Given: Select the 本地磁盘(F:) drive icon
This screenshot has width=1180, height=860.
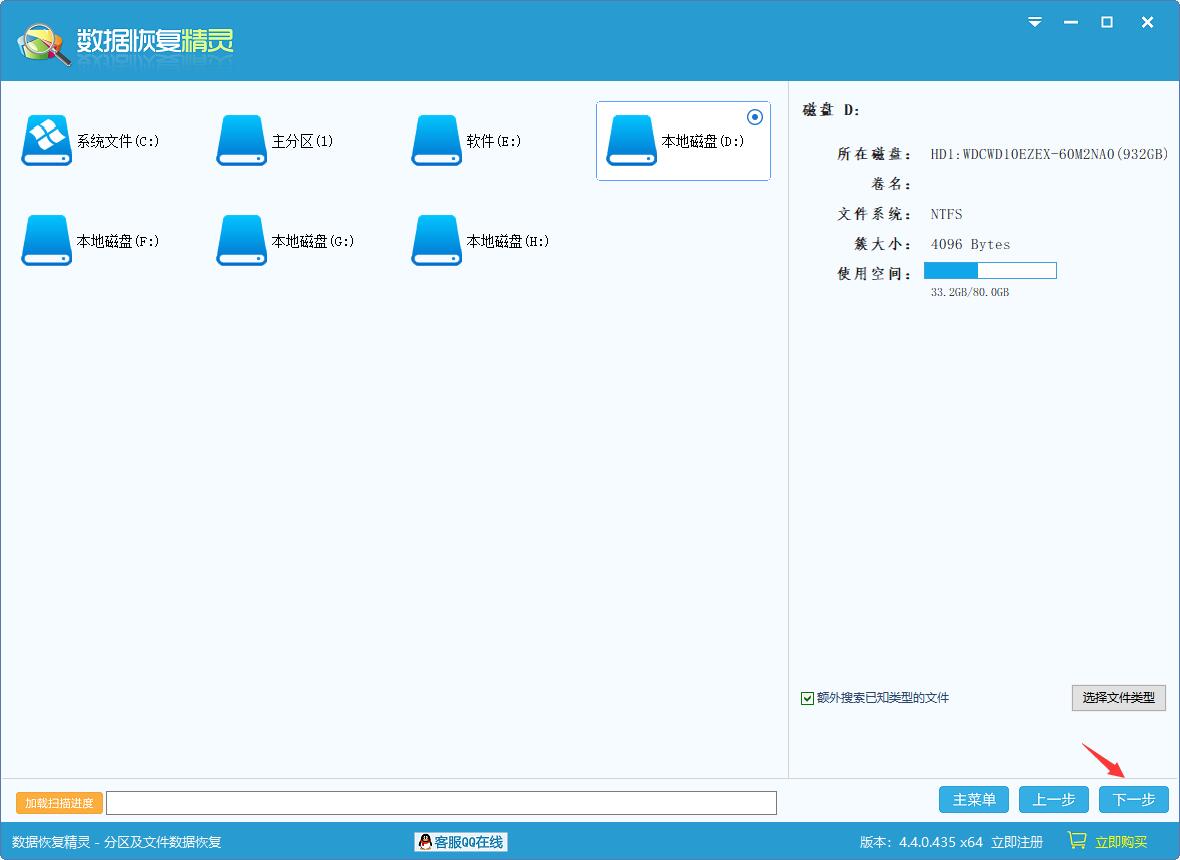Looking at the screenshot, I should pyautogui.click(x=47, y=241).
